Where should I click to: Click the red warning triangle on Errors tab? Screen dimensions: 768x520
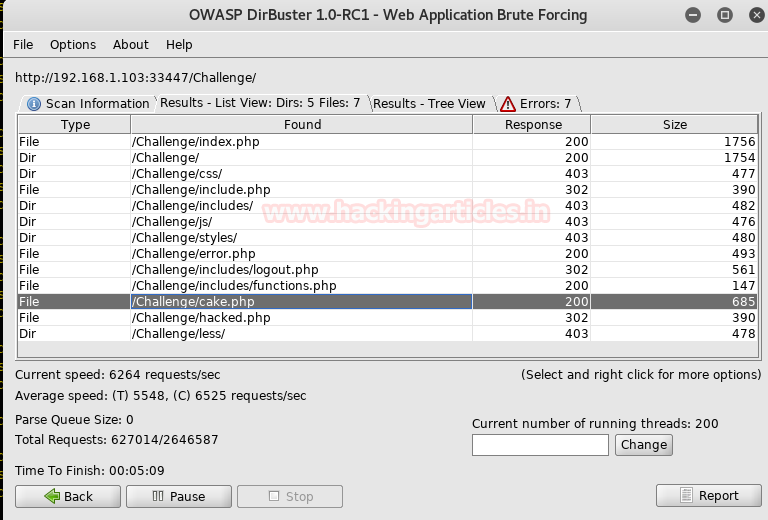pos(508,104)
